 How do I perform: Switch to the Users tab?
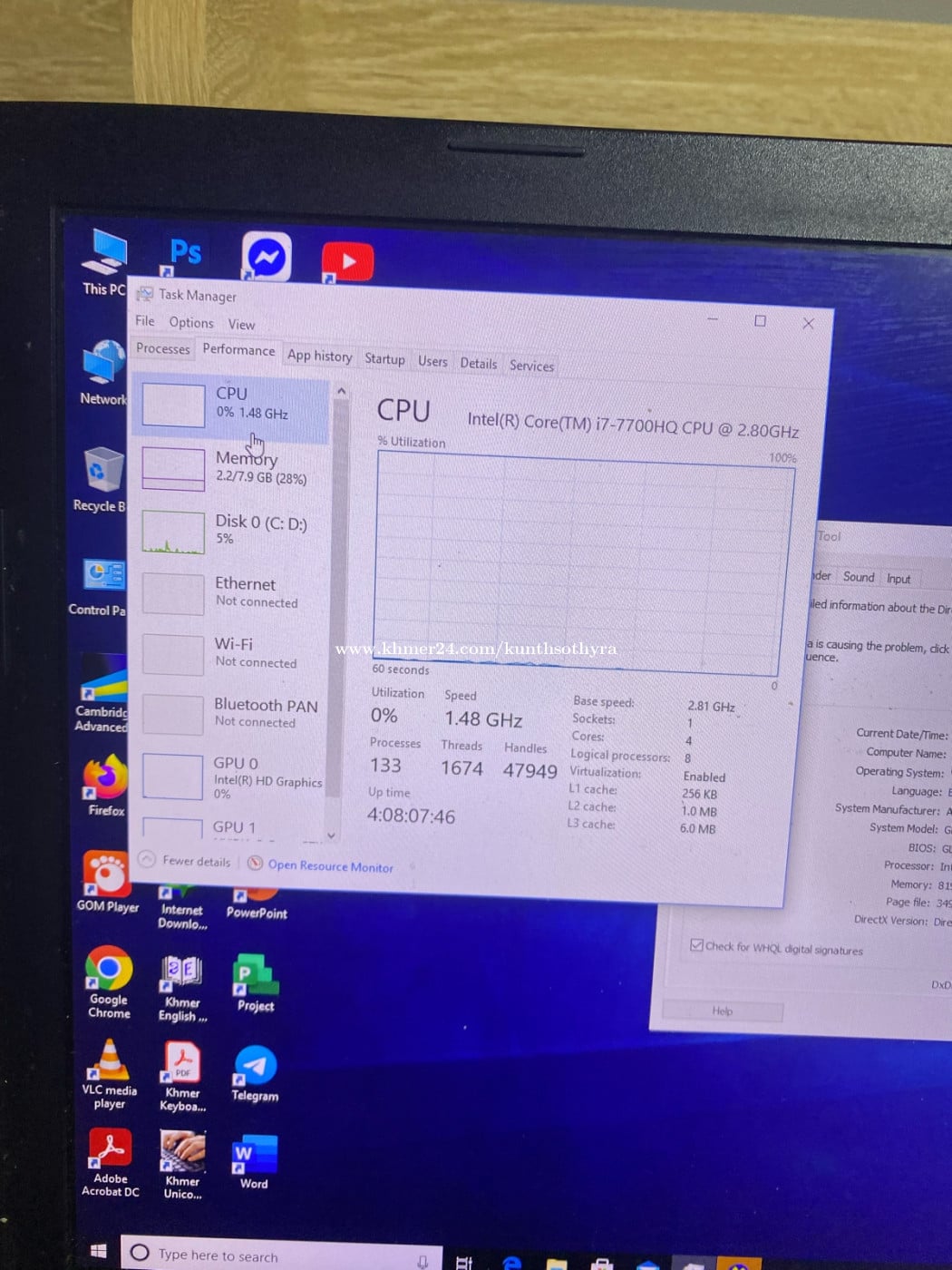pos(432,361)
